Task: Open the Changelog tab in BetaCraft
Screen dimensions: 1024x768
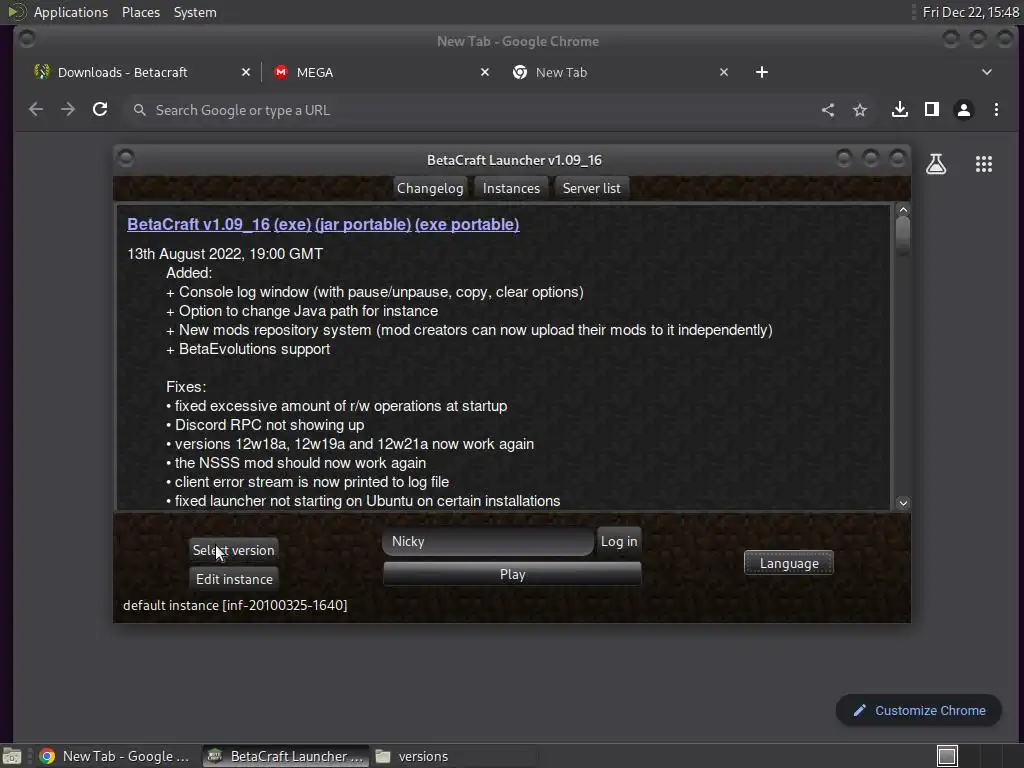Action: pos(430,188)
